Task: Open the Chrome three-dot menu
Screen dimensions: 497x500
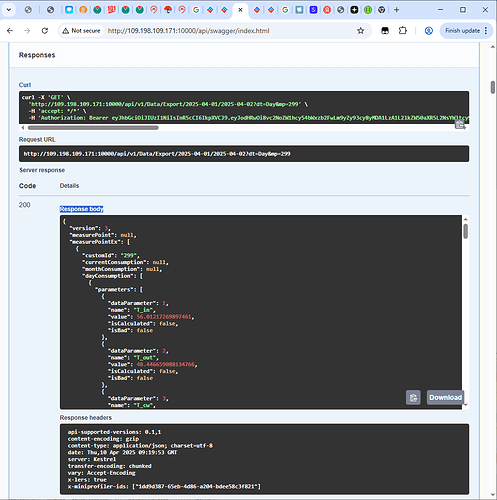Action: (x=486, y=31)
